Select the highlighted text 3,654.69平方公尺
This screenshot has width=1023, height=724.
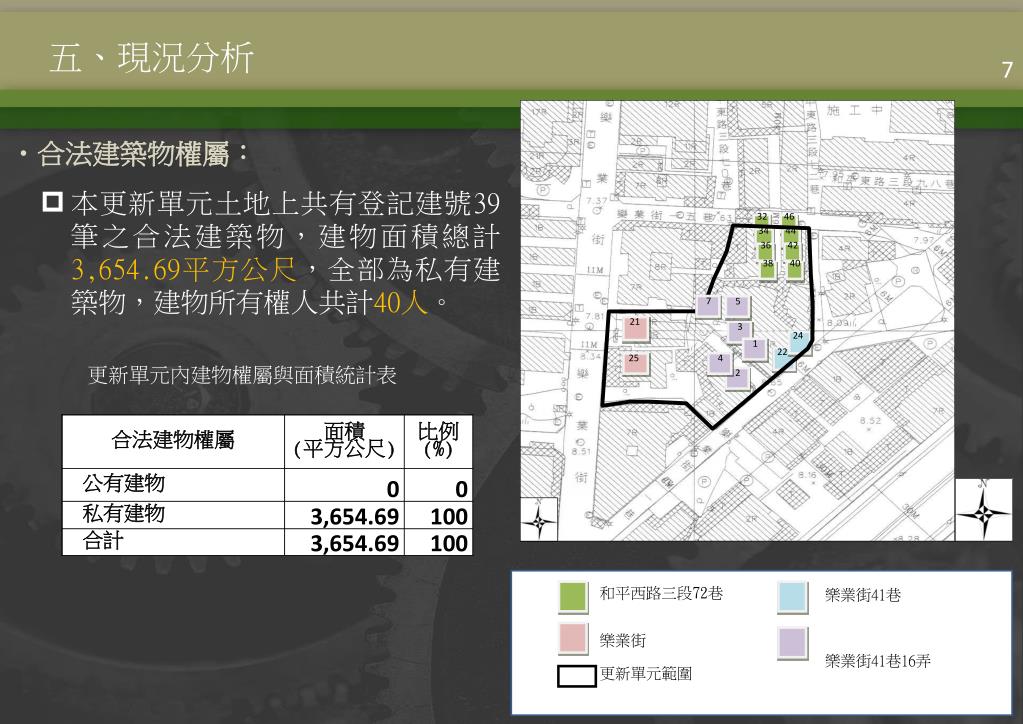point(185,269)
